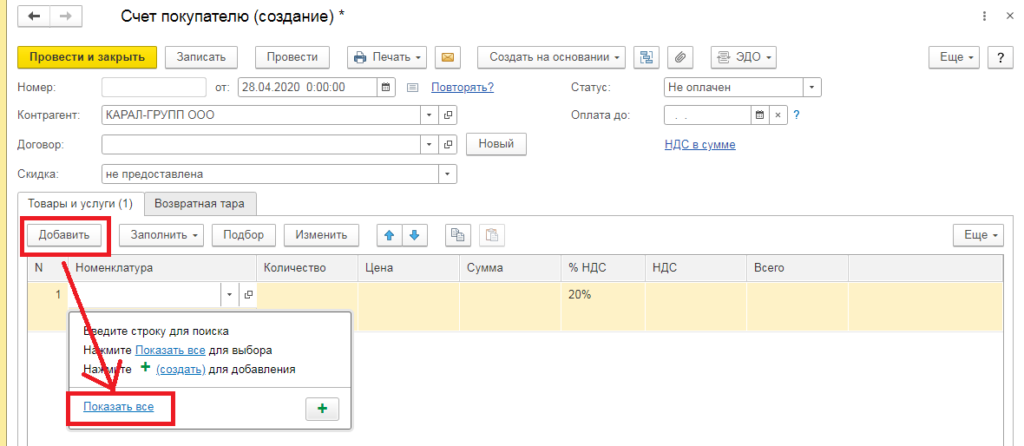Click green plus create button in popup

point(321,408)
